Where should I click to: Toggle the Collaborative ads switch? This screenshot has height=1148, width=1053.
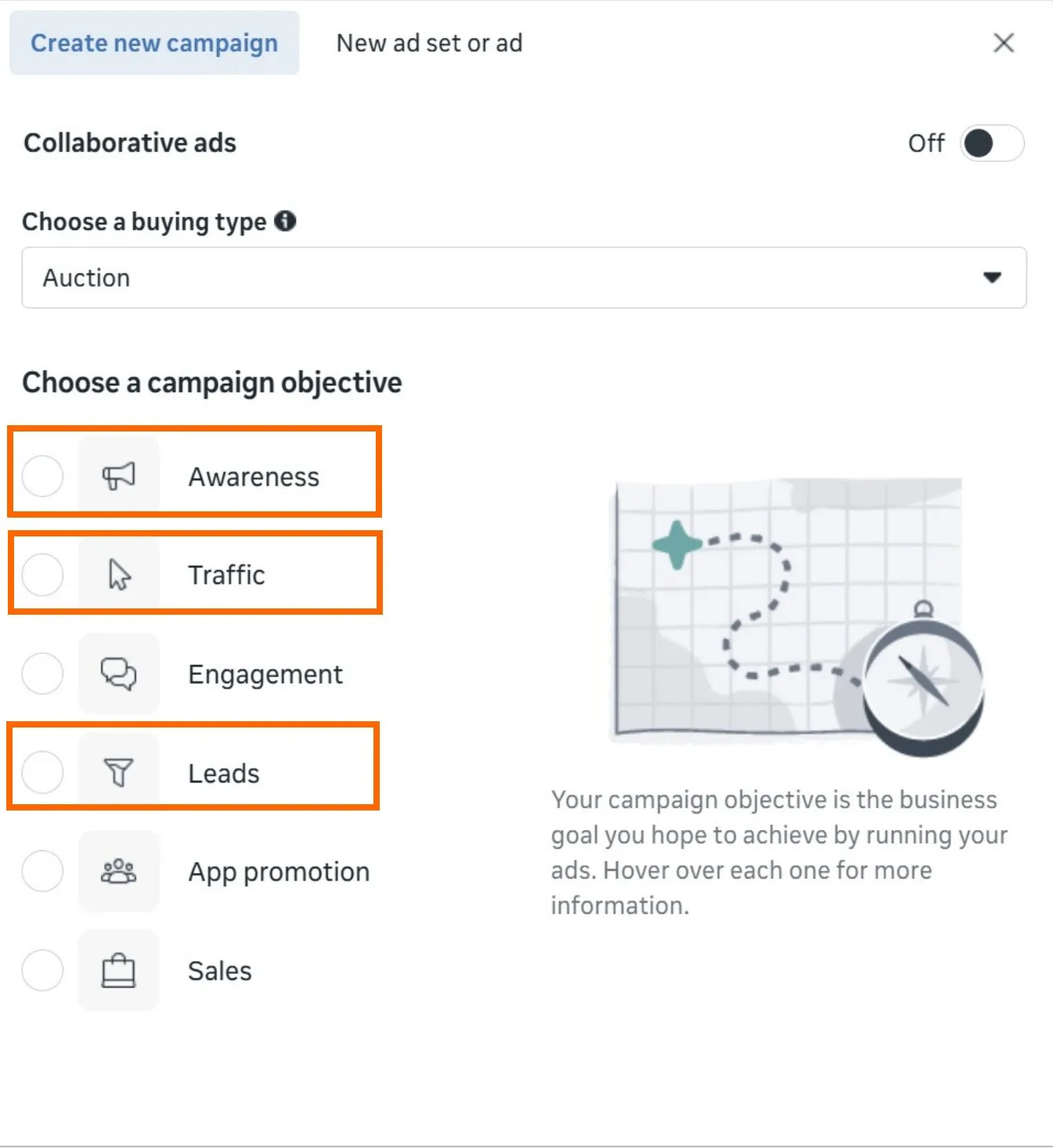click(x=992, y=143)
